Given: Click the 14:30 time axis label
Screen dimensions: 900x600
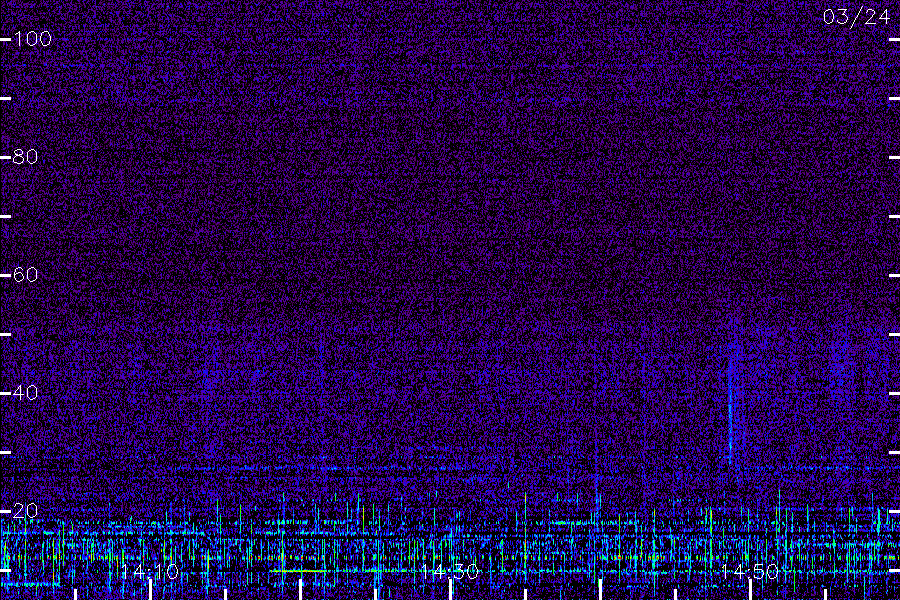Looking at the screenshot, I should point(449,571).
